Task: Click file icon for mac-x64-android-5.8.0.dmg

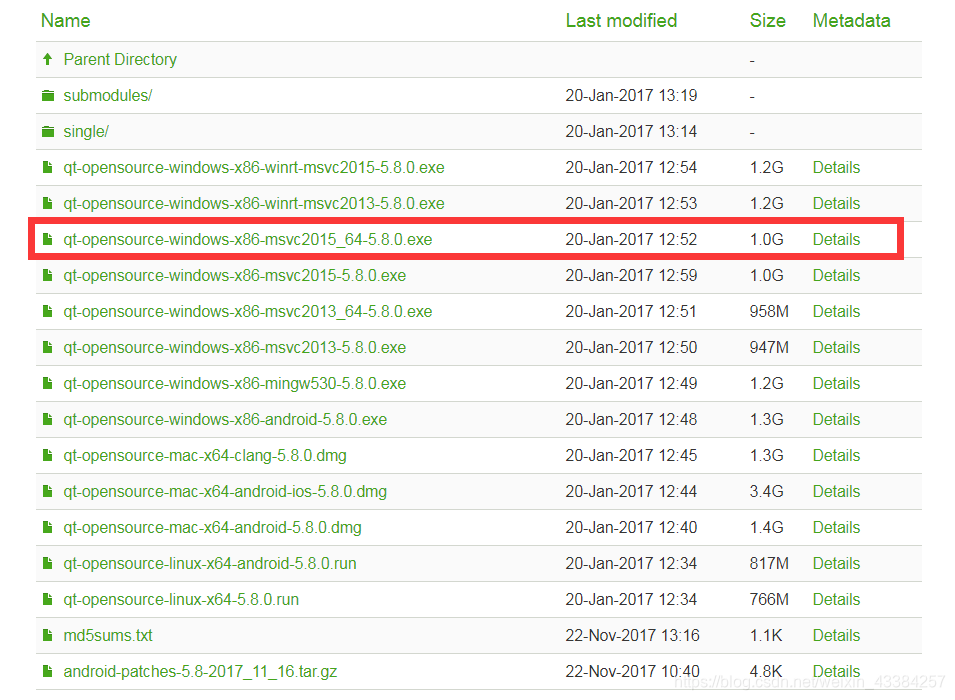Action: [48, 527]
